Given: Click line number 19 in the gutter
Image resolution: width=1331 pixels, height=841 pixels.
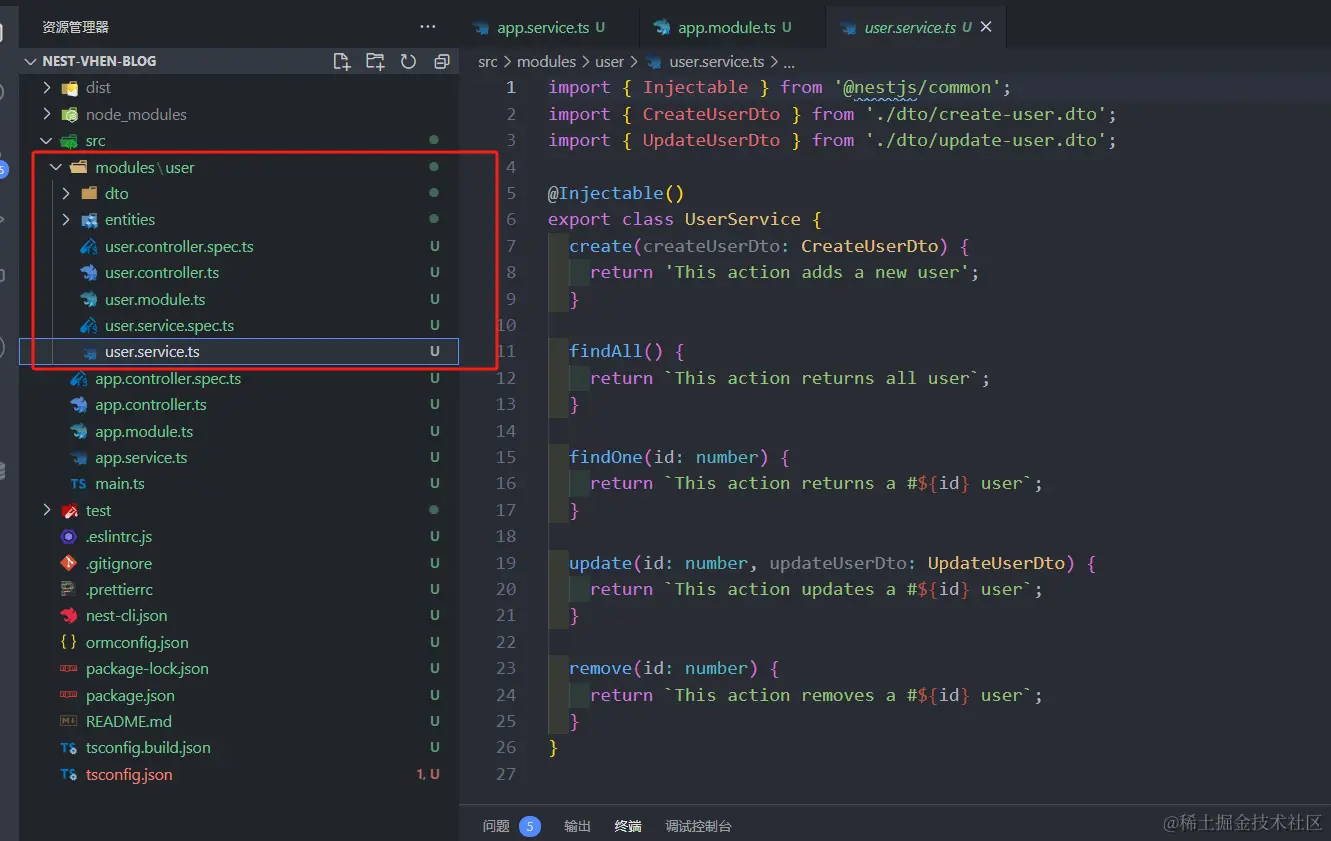Looking at the screenshot, I should (x=506, y=563).
